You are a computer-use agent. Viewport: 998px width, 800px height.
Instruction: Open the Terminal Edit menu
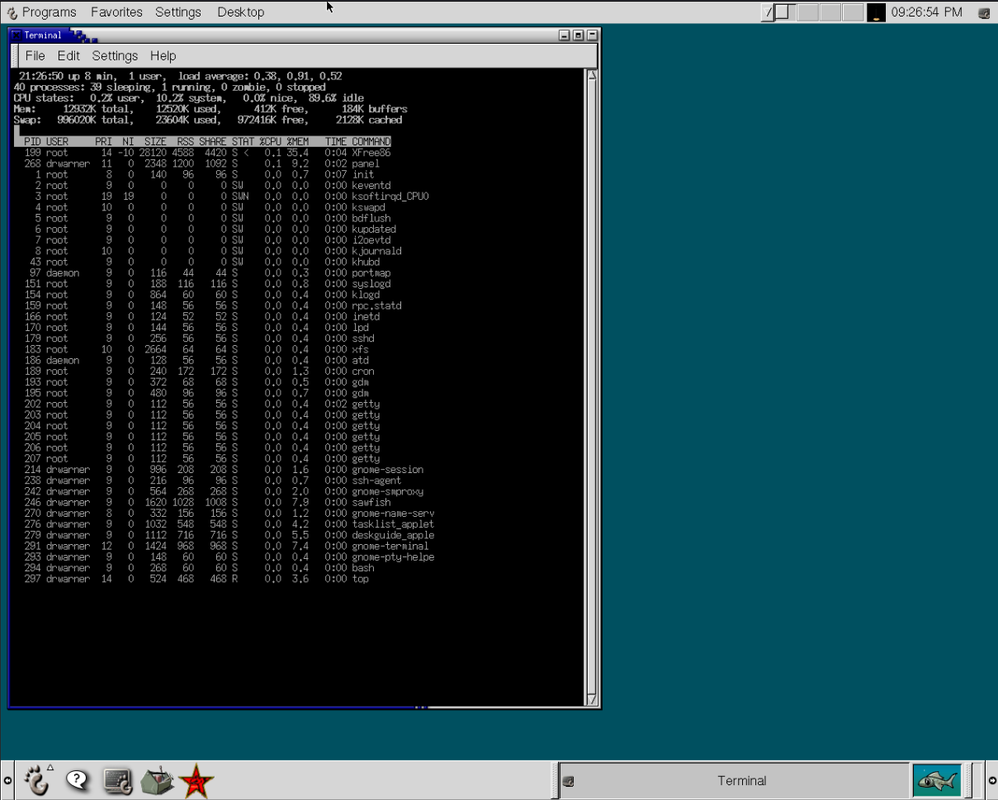(69, 56)
